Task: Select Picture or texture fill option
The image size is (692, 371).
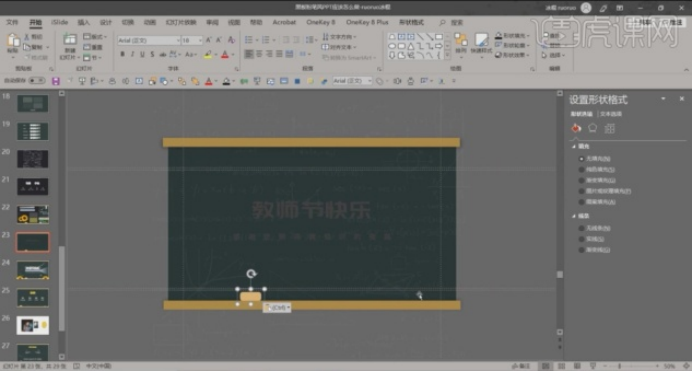Action: [581, 191]
